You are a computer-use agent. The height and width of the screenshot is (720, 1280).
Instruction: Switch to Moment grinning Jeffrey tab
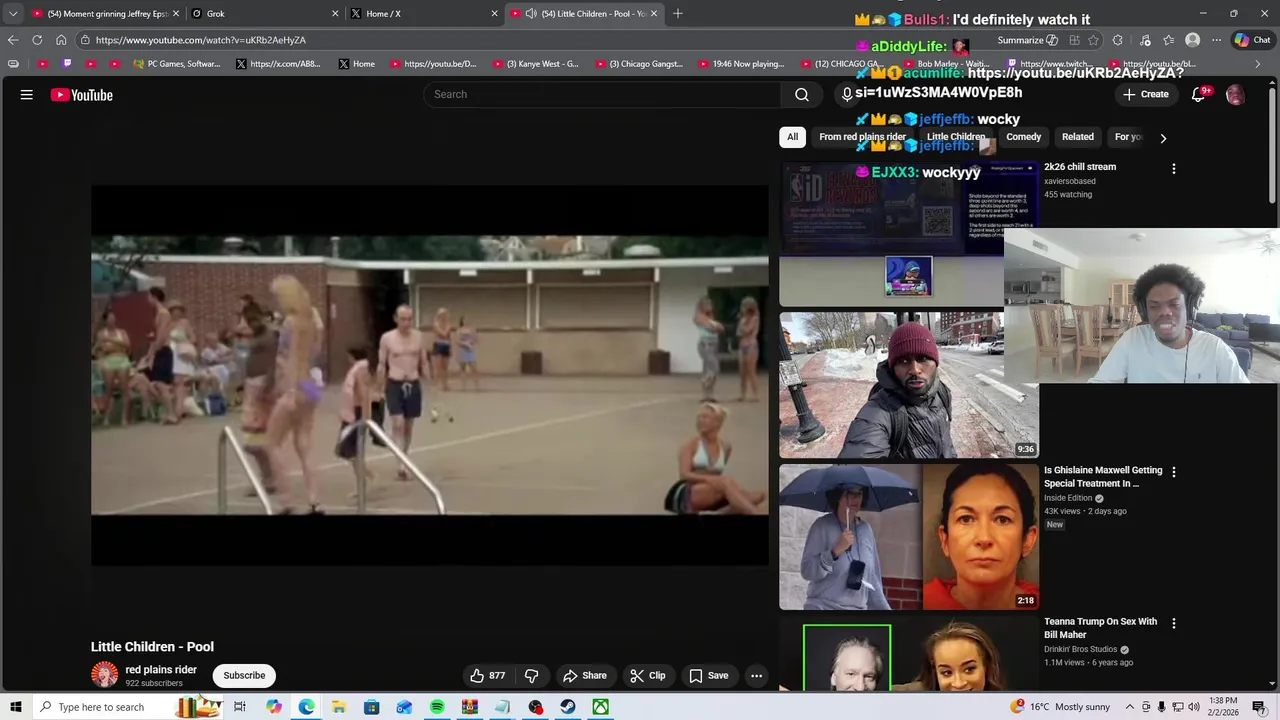pos(105,13)
